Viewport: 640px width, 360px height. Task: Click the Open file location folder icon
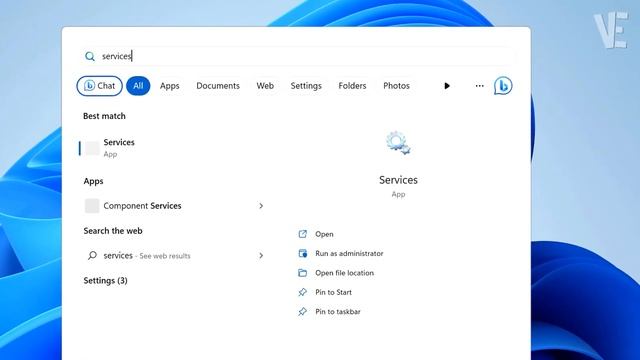302,273
